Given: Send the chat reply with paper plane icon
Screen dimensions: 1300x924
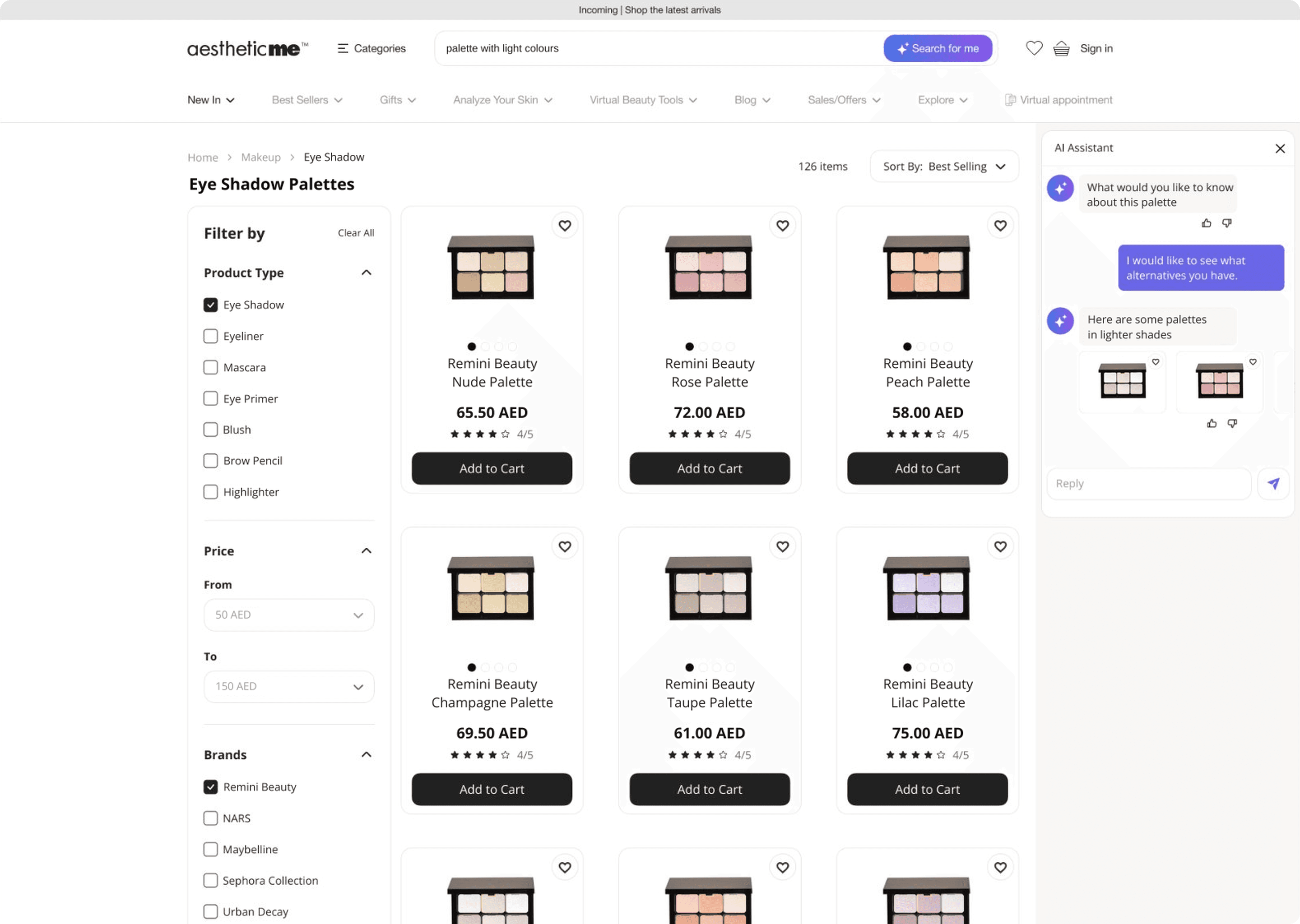Looking at the screenshot, I should [x=1273, y=484].
